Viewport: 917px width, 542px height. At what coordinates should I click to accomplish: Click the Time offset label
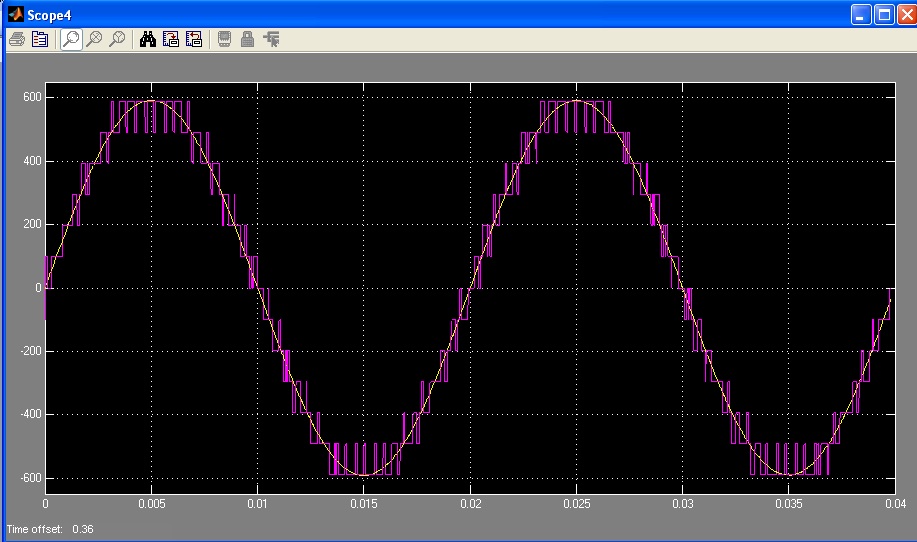pyautogui.click(x=35, y=529)
